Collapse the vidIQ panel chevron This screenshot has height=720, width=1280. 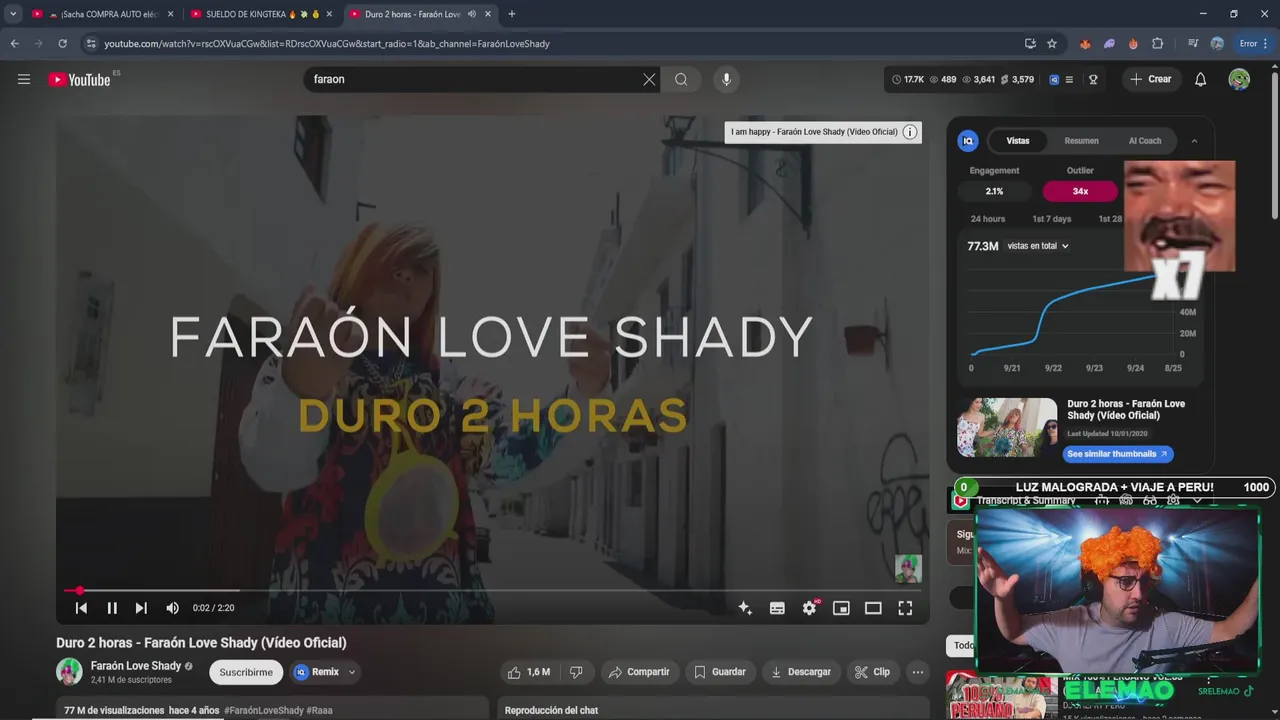tap(1194, 141)
